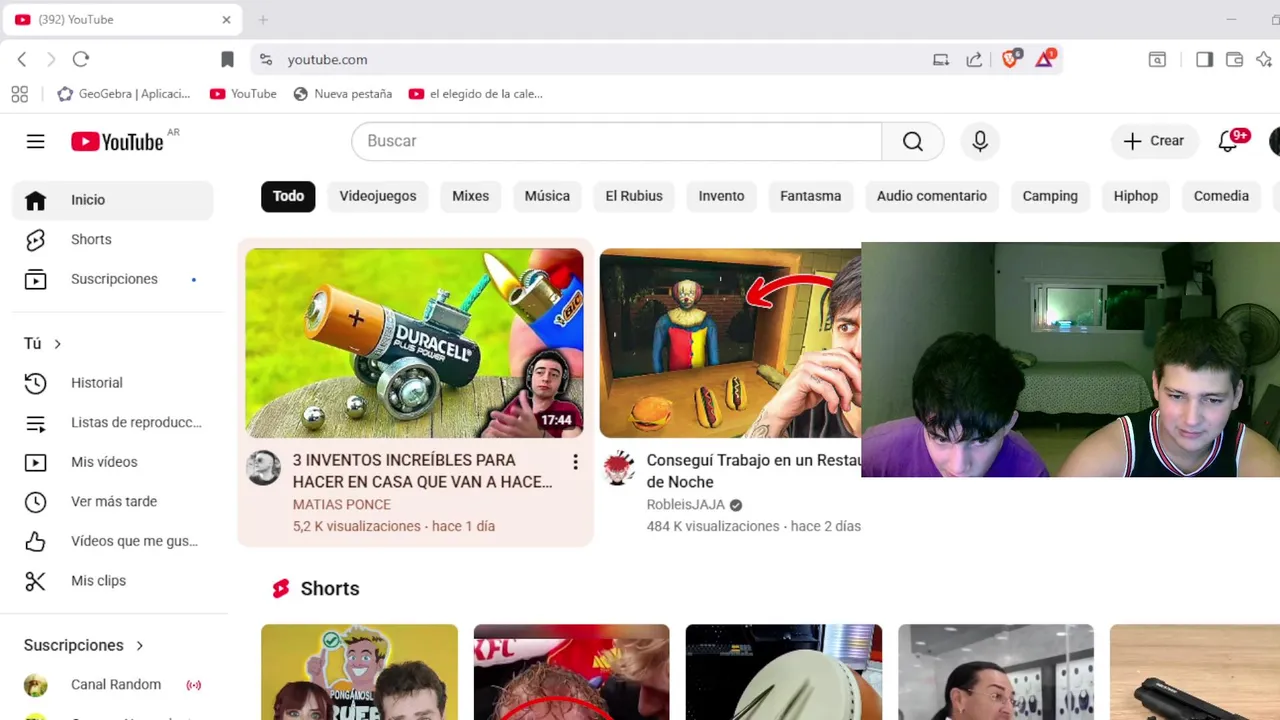Select the Mixes filter chip

click(470, 196)
